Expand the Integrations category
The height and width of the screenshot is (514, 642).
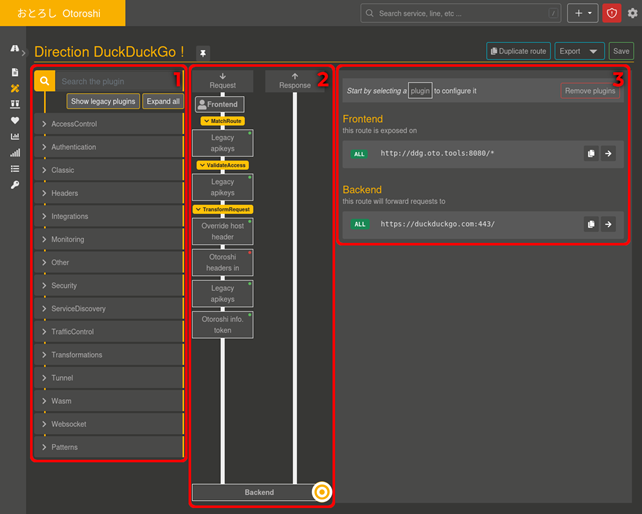[x=109, y=216]
